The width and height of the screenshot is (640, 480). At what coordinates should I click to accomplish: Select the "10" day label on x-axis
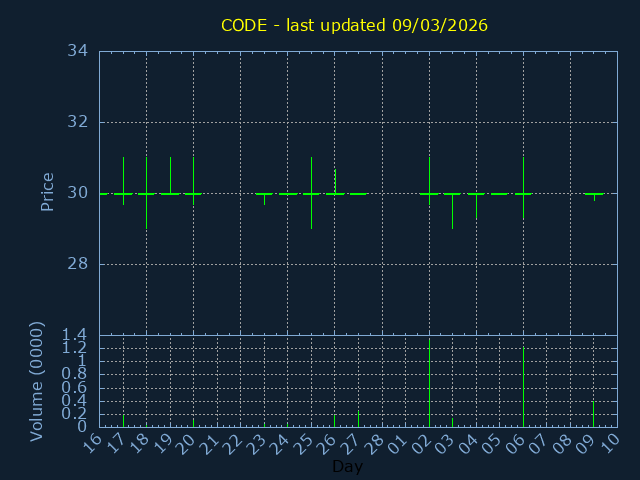613,442
